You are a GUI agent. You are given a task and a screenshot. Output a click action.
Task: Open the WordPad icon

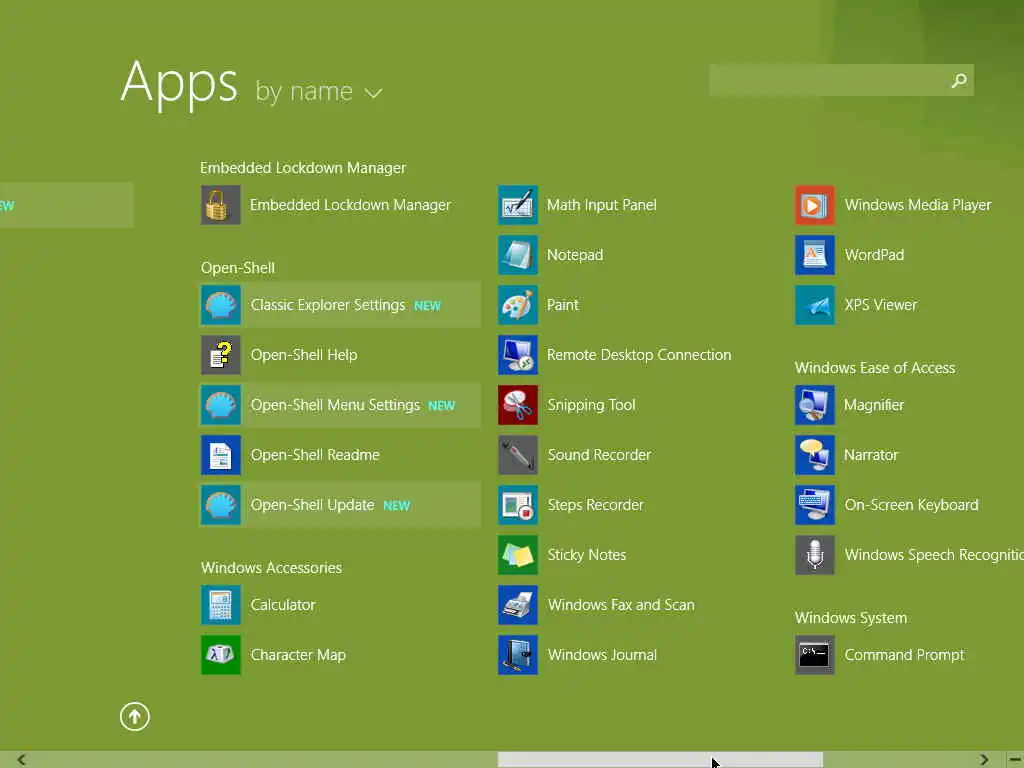click(x=815, y=255)
